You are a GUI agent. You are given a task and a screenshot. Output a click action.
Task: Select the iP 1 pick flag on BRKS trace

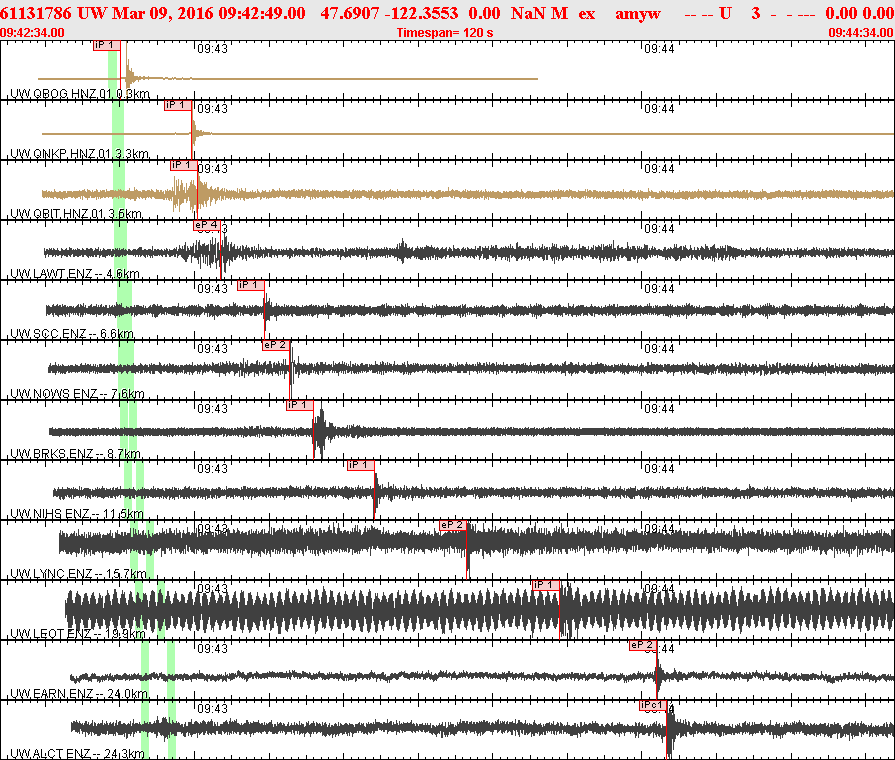(x=300, y=405)
